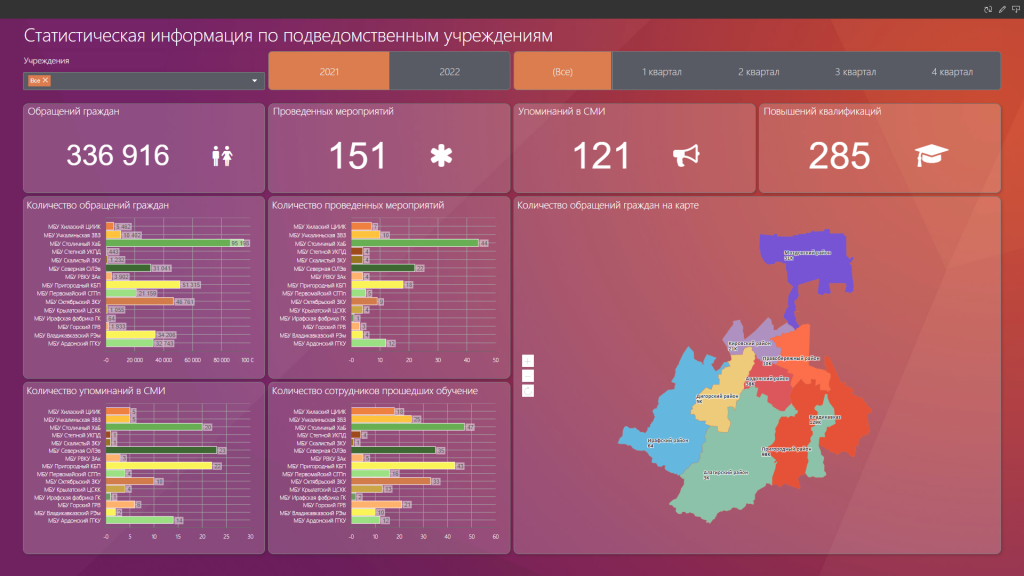
Task: Click the graduation cap icon
Action: [x=931, y=155]
